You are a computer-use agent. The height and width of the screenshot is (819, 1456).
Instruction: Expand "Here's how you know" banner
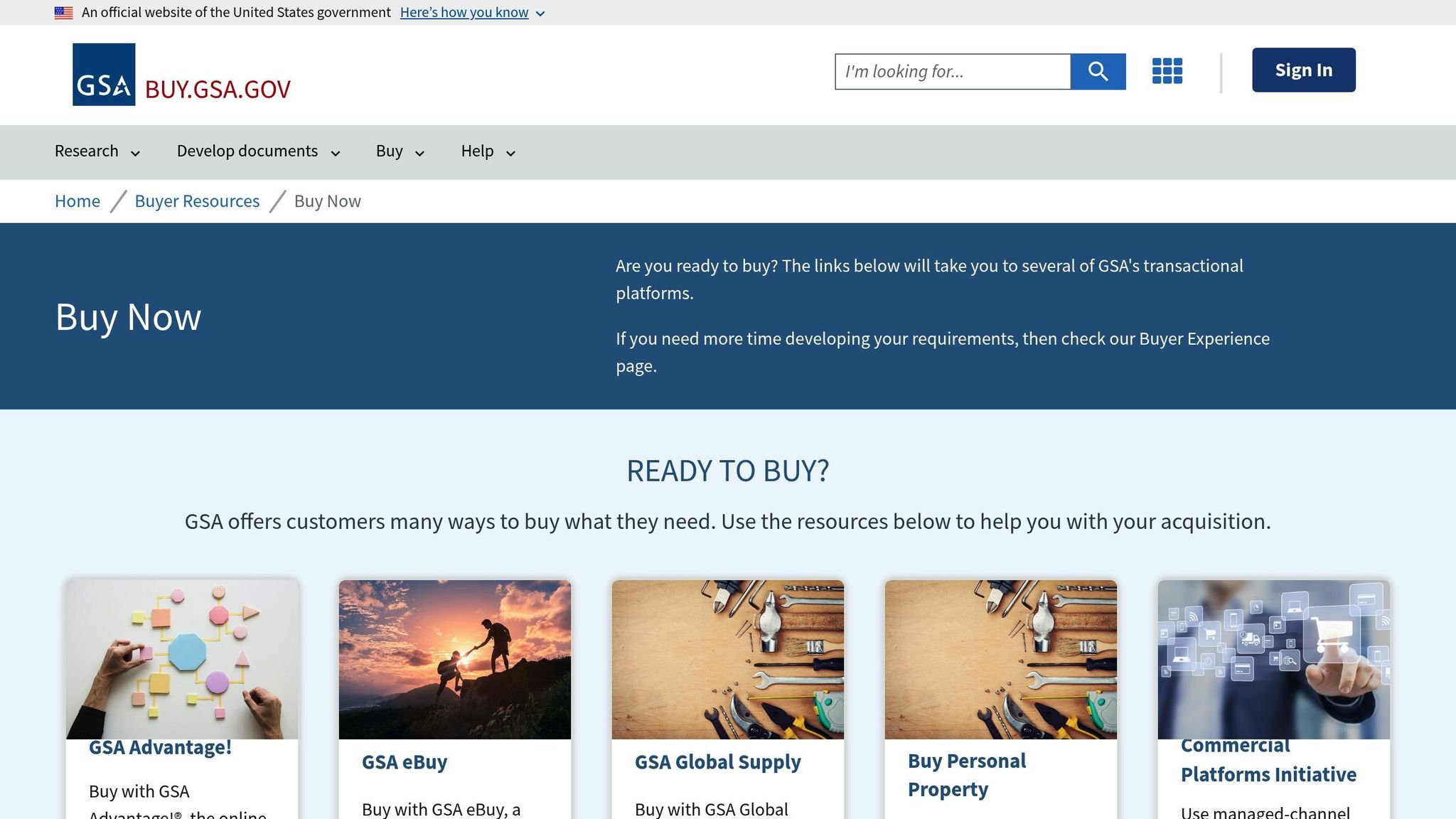tap(472, 13)
